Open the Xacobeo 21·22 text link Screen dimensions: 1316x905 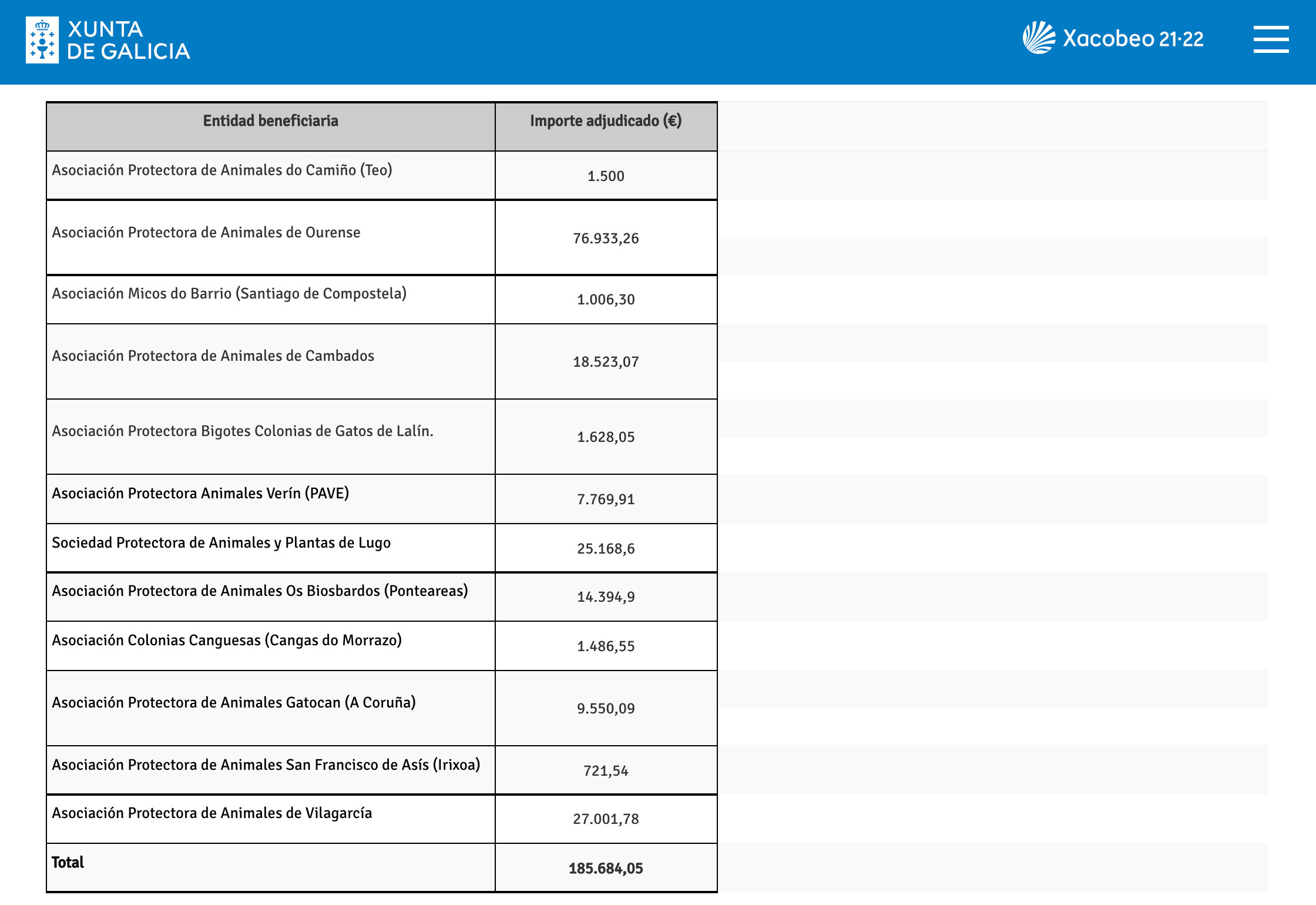click(1133, 39)
